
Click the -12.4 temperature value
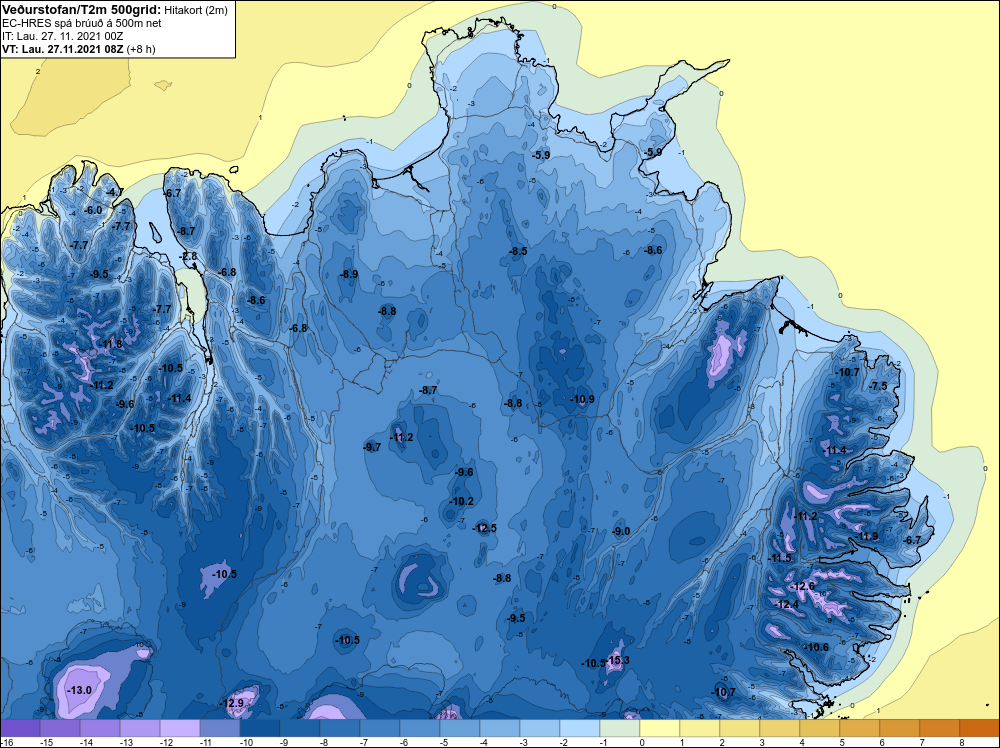[x=787, y=605]
